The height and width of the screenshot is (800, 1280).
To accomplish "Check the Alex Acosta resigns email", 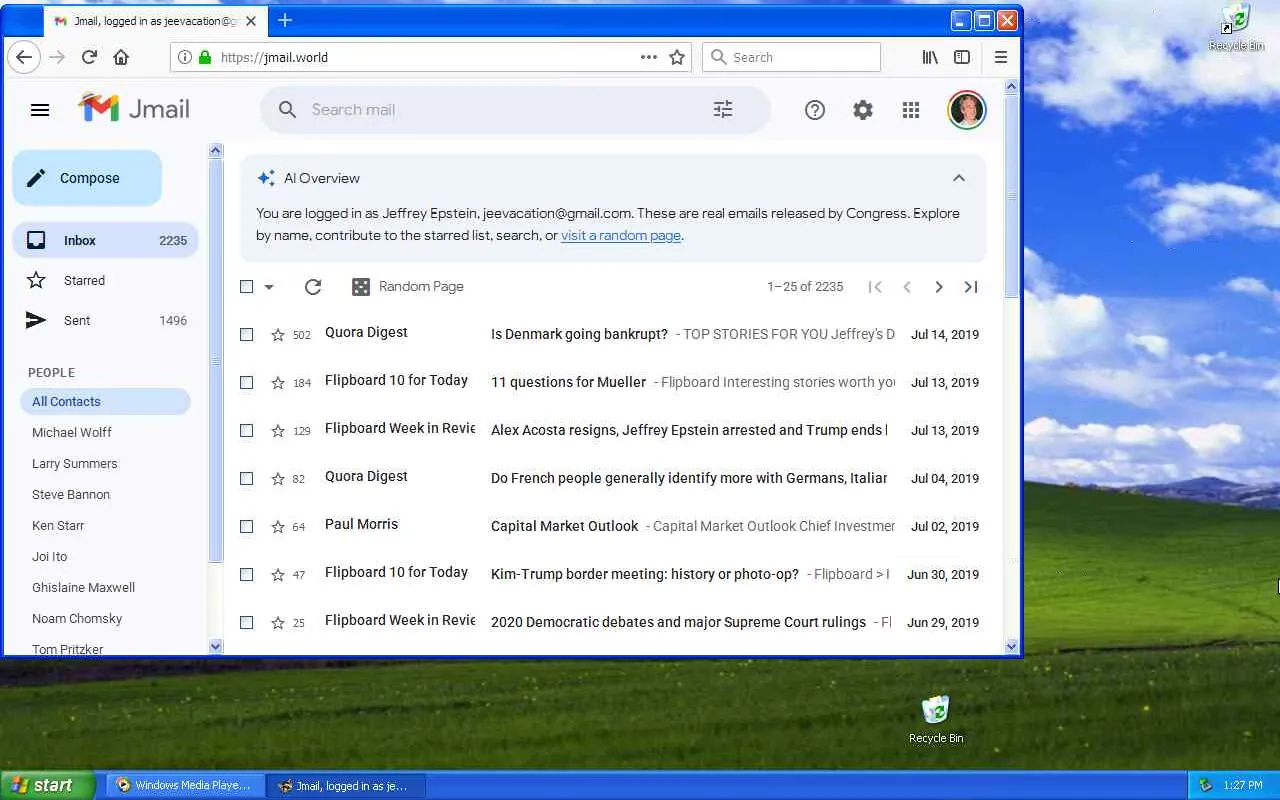I will pos(247,431).
